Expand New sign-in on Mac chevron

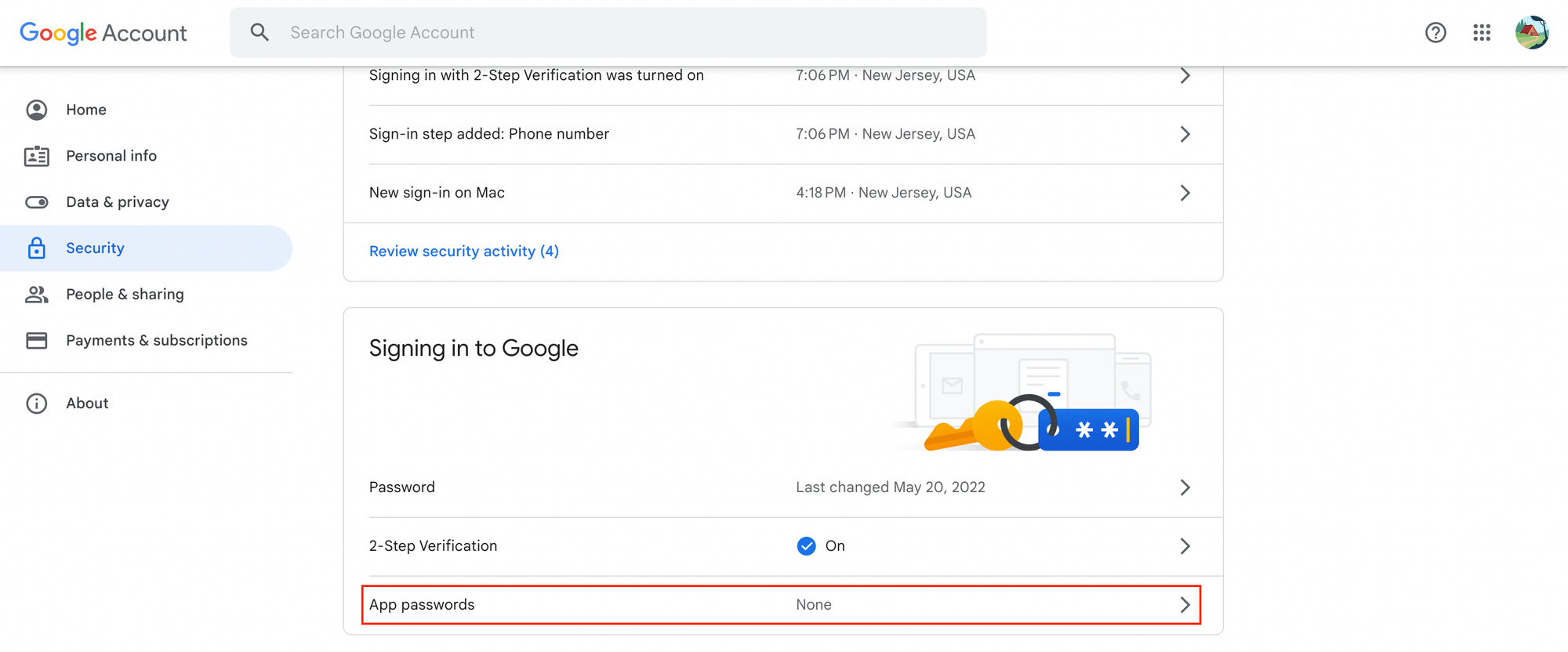(1185, 193)
